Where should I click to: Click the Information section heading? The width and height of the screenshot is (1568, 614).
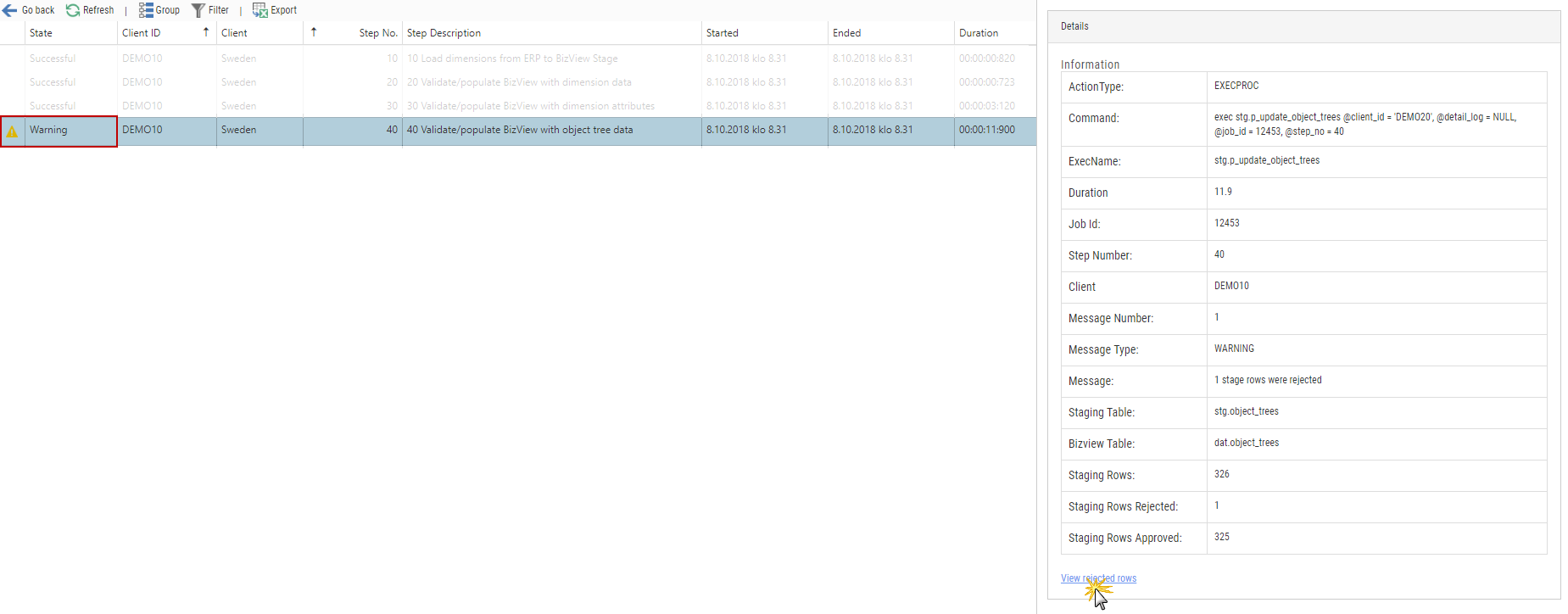point(1090,64)
